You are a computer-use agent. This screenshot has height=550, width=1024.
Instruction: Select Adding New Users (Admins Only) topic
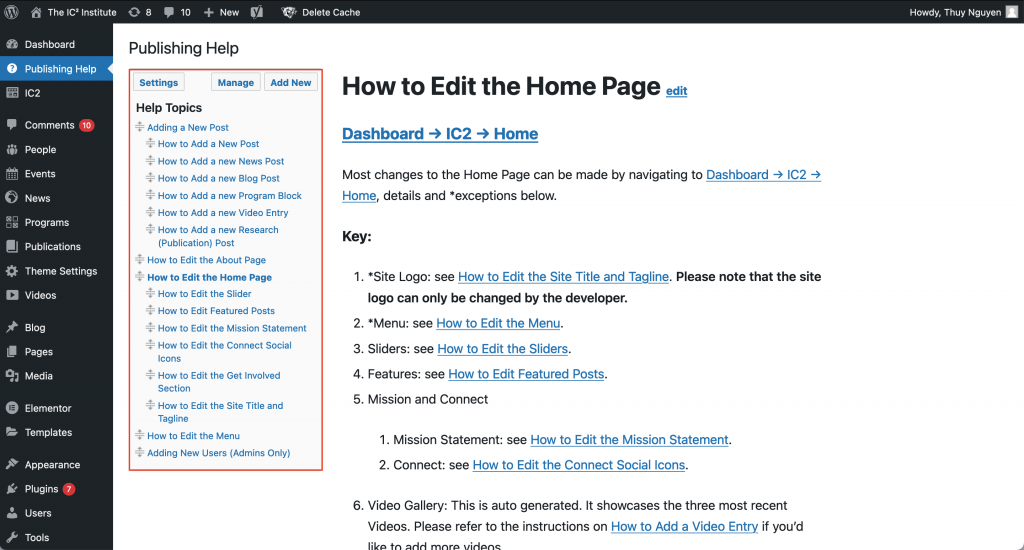coord(219,453)
